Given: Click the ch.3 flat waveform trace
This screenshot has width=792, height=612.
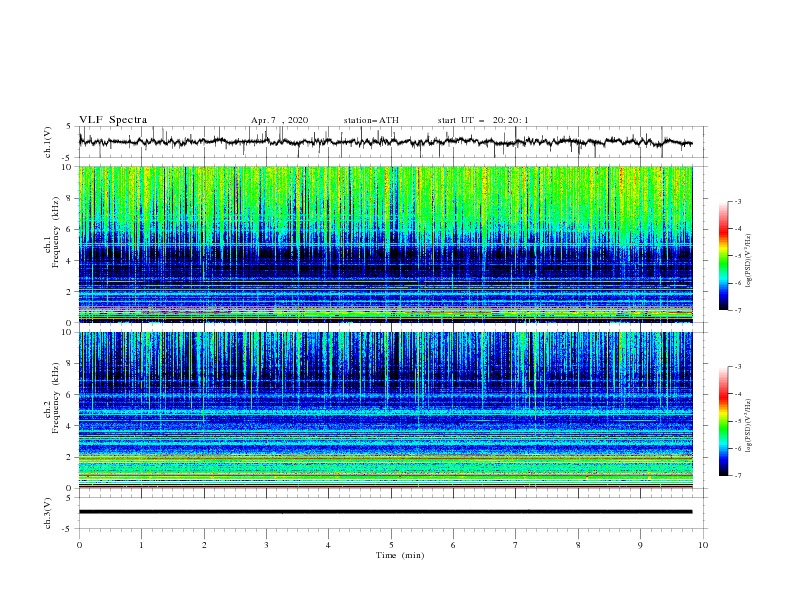Looking at the screenshot, I should 385,512.
